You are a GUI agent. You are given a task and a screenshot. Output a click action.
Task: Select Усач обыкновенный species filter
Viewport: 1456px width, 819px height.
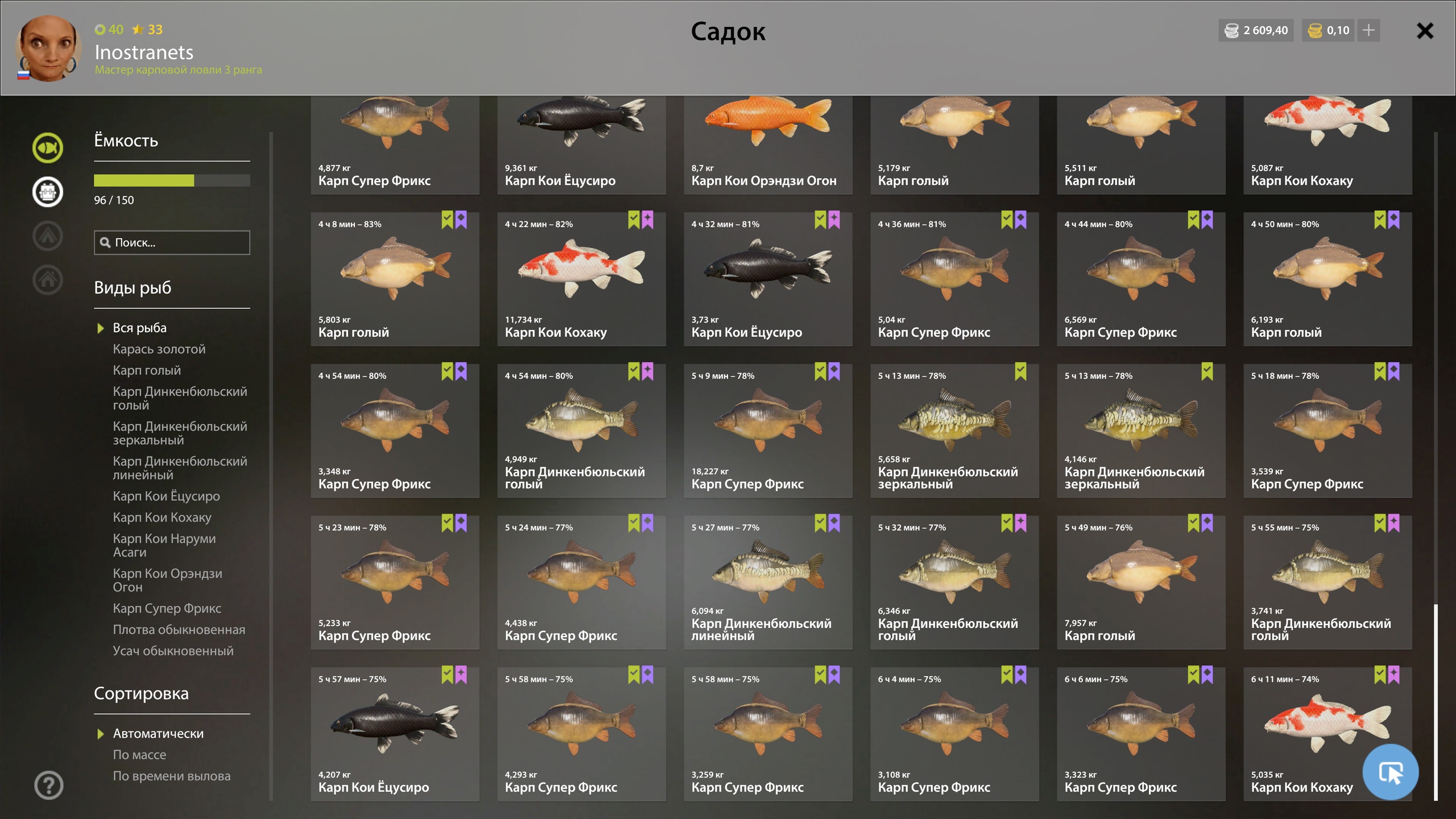point(173,651)
